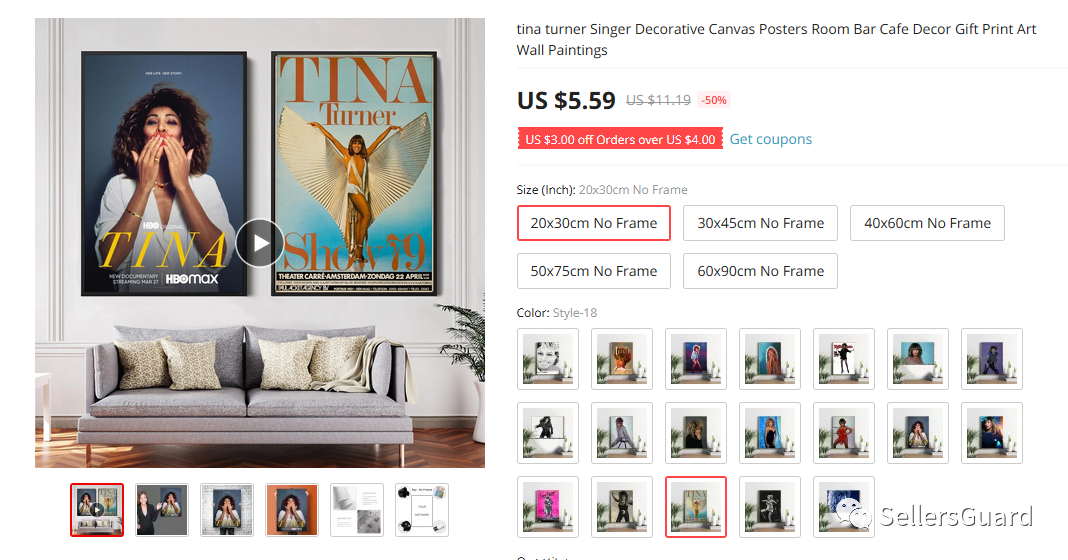1068x560 pixels.
Task: Select the first style swatch in top row
Action: point(548,359)
